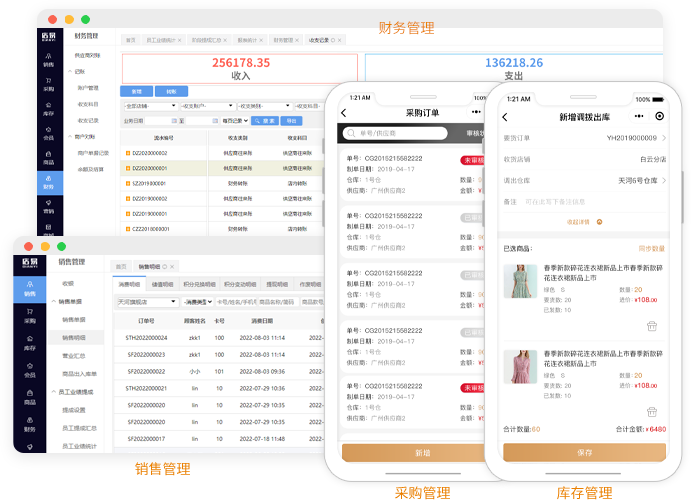Tap 保存 button on 新增调拨出库 phone
The image size is (691, 500).
pos(584,452)
